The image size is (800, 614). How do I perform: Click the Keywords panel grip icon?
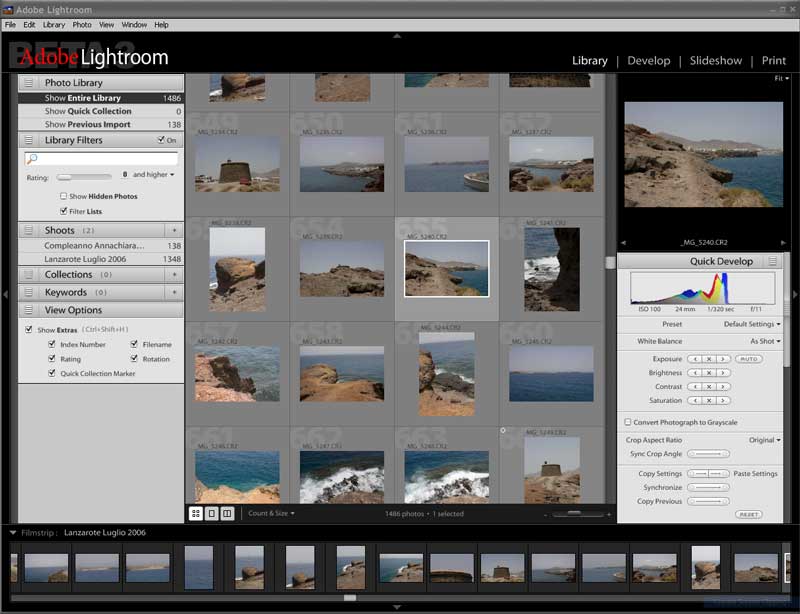click(x=29, y=292)
